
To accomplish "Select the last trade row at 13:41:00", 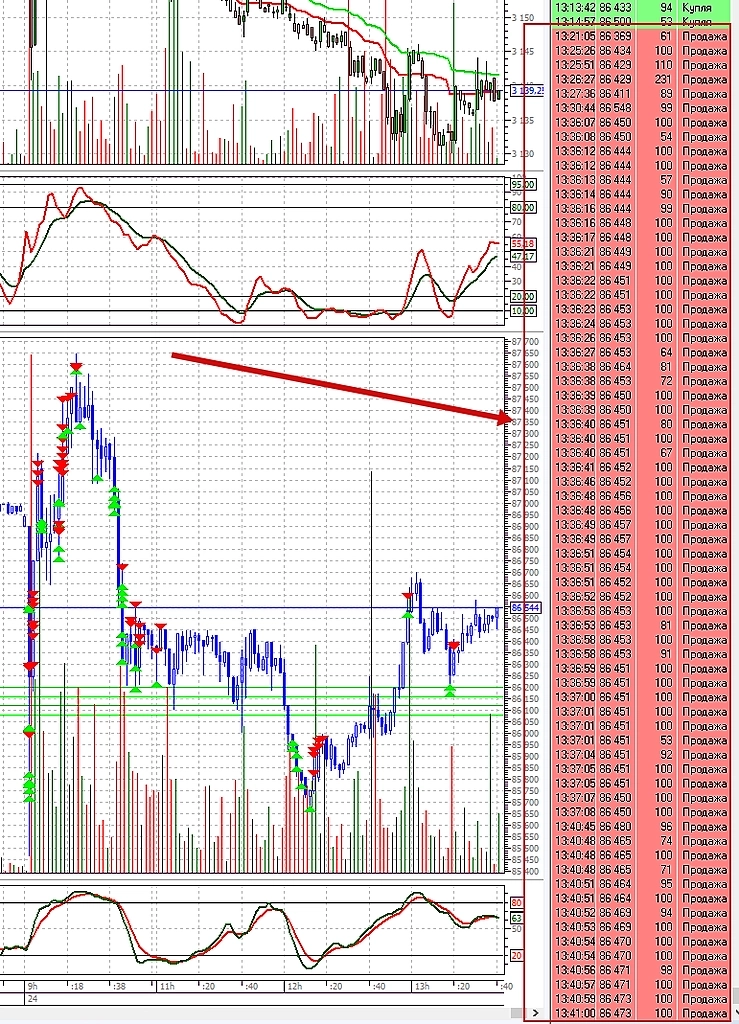I will click(640, 1013).
